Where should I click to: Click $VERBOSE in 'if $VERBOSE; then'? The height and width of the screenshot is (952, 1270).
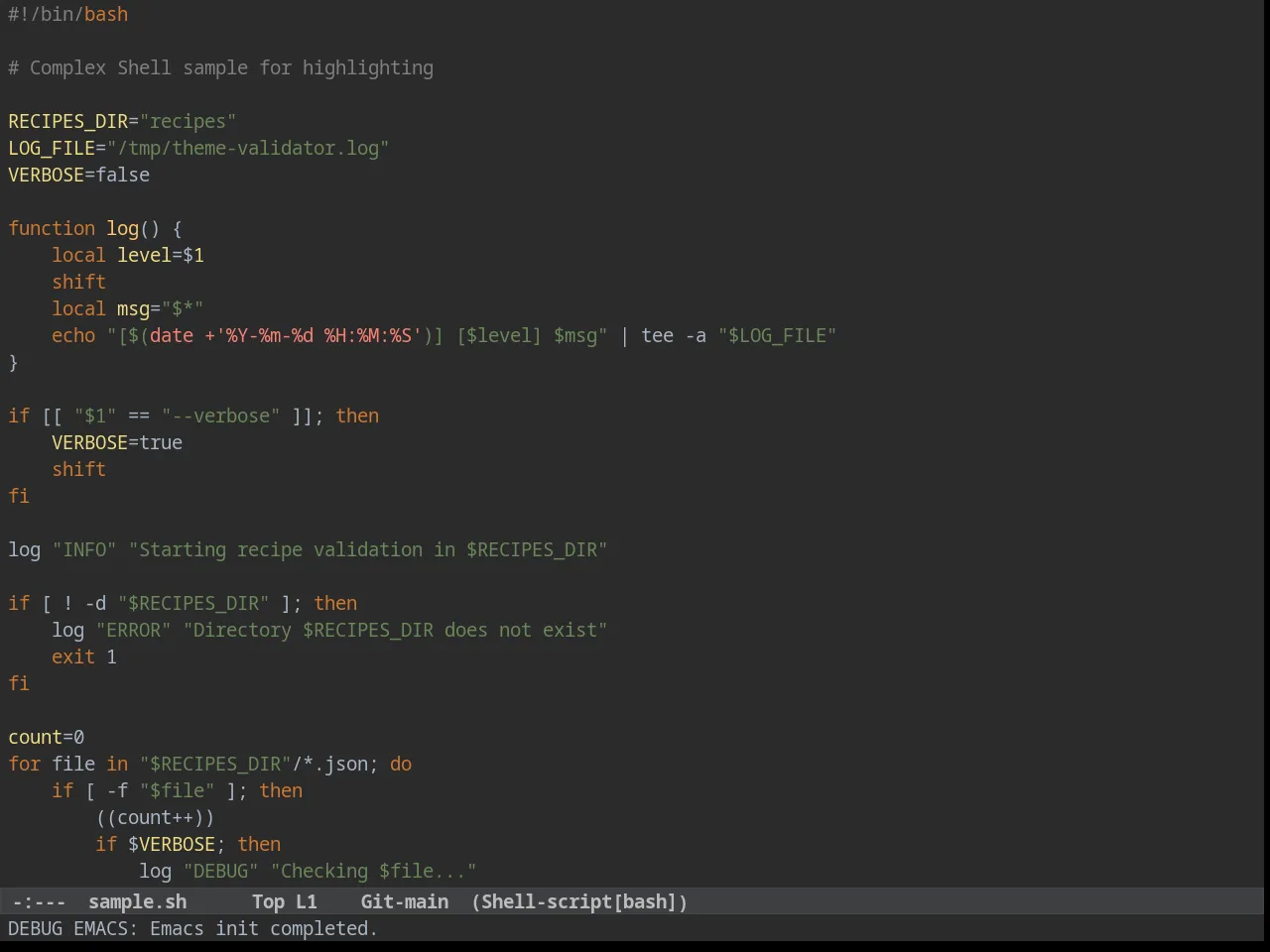172,844
